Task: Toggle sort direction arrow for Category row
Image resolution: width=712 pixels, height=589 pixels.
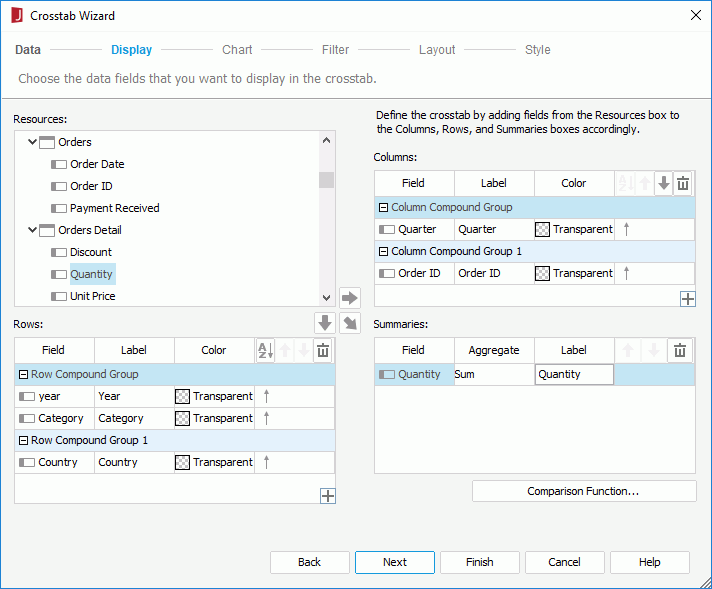Action: [x=267, y=418]
